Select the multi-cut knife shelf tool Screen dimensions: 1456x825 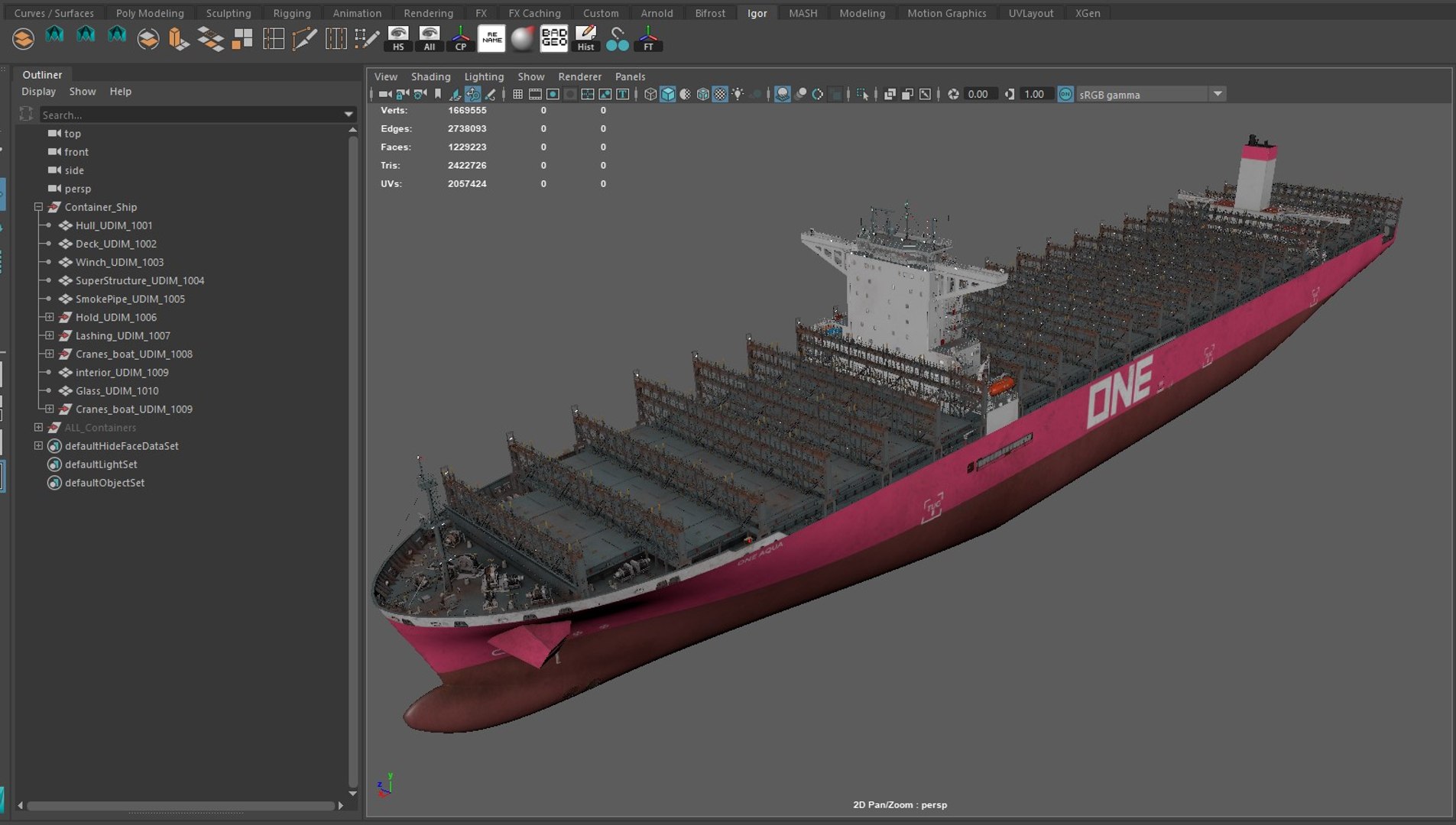(305, 38)
